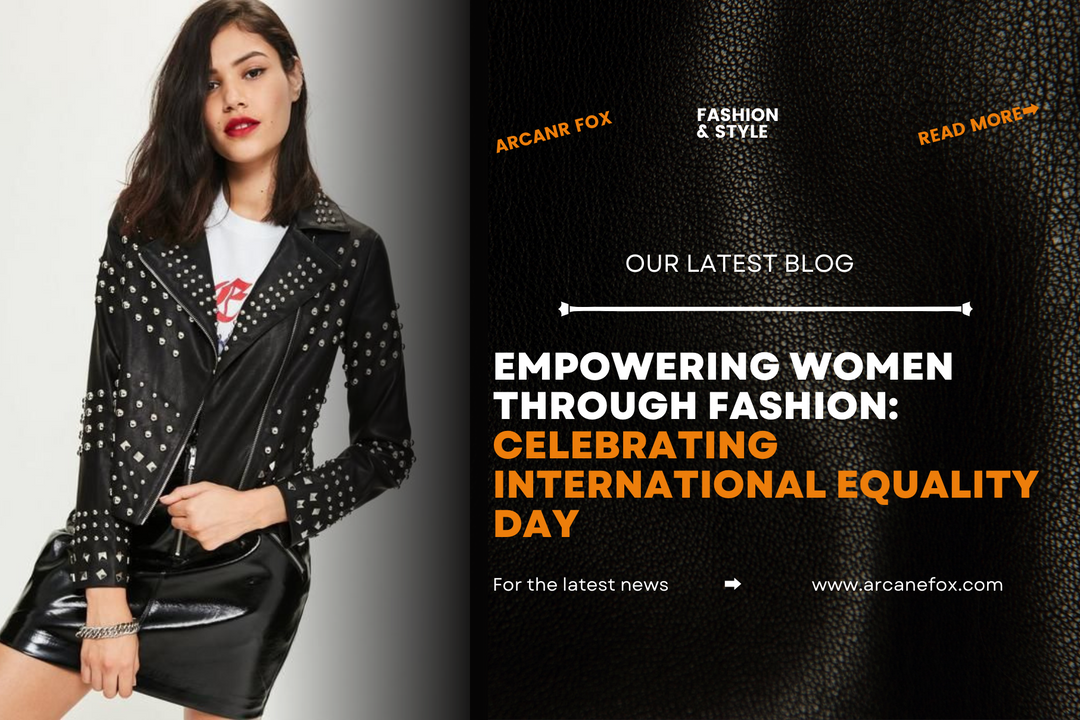Viewport: 1080px width, 720px height.
Task: Click the word DAY in orange headline
Action: (x=536, y=523)
